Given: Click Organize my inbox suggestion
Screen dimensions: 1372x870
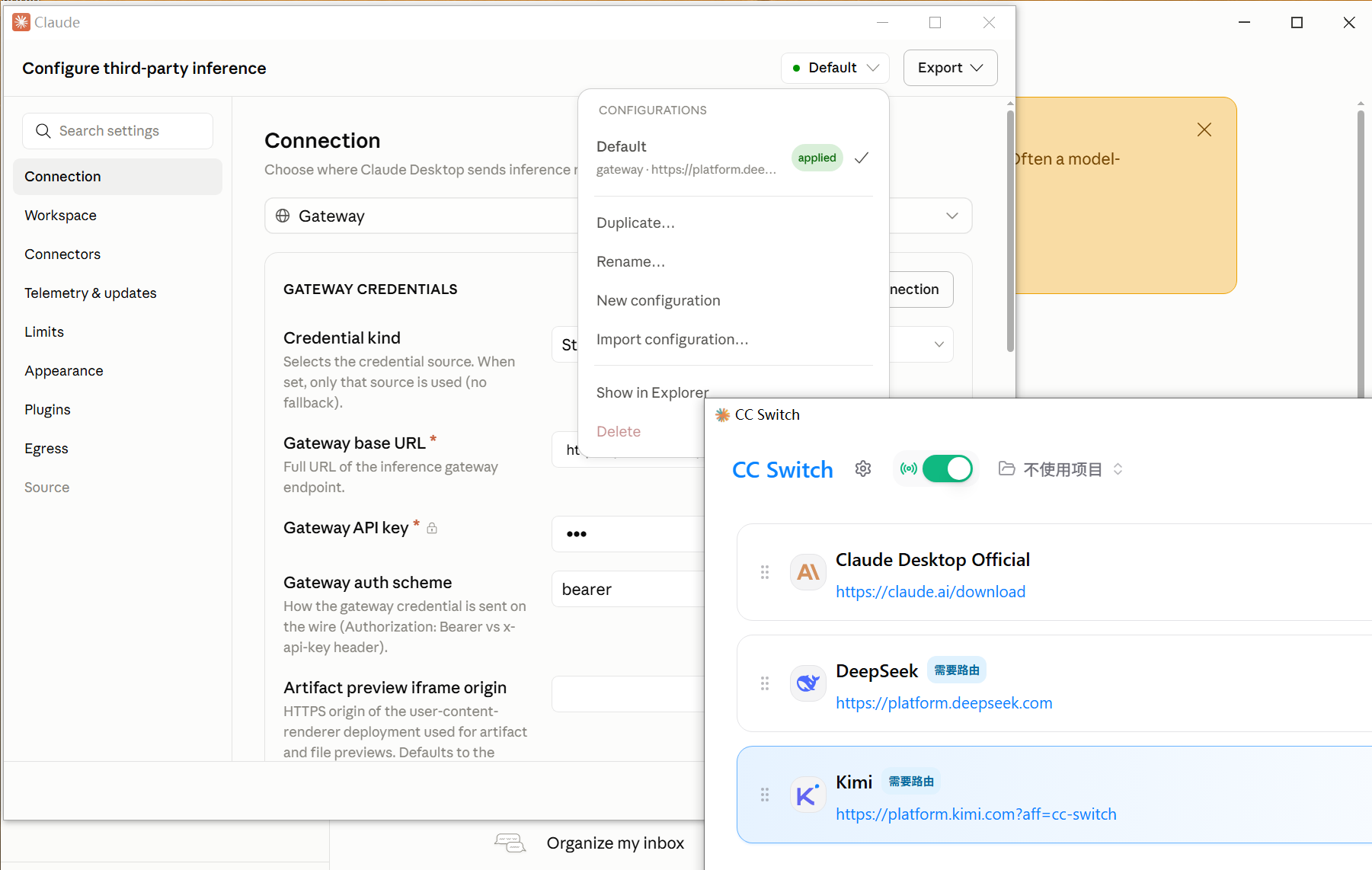Looking at the screenshot, I should (x=615, y=843).
